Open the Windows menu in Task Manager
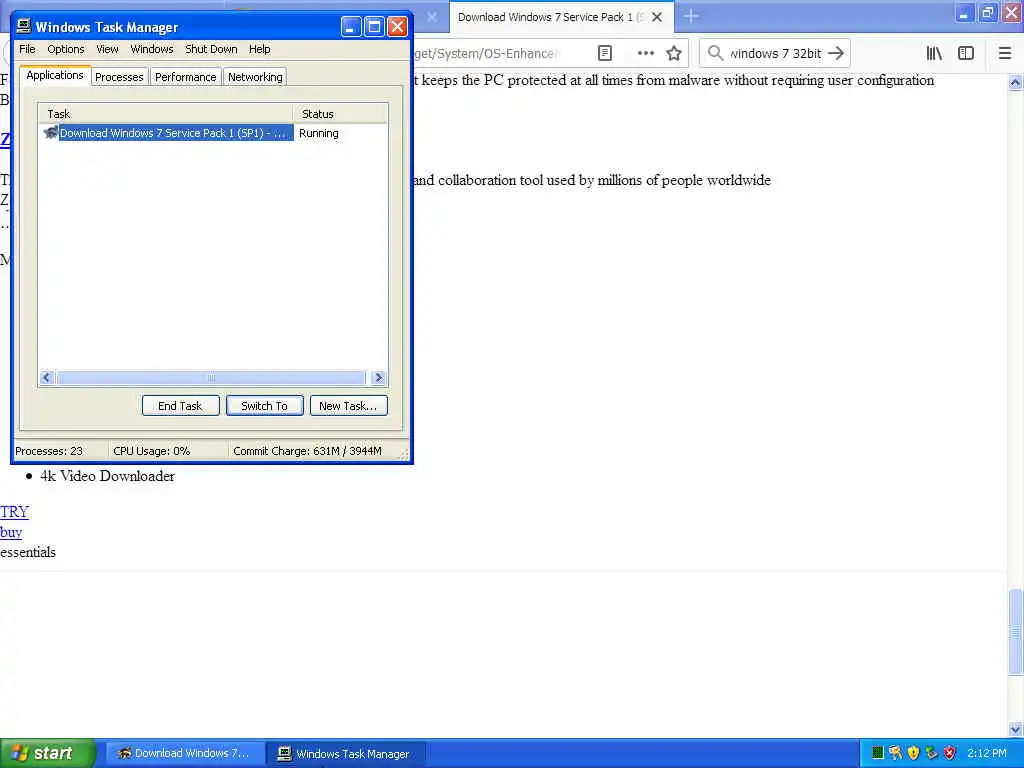 point(152,49)
